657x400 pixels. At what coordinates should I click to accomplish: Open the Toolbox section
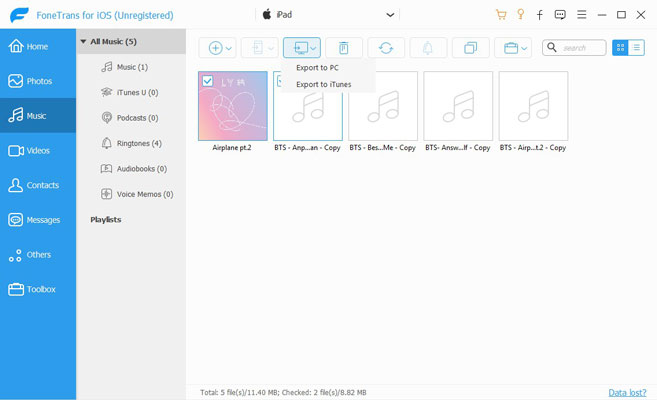pos(38,289)
